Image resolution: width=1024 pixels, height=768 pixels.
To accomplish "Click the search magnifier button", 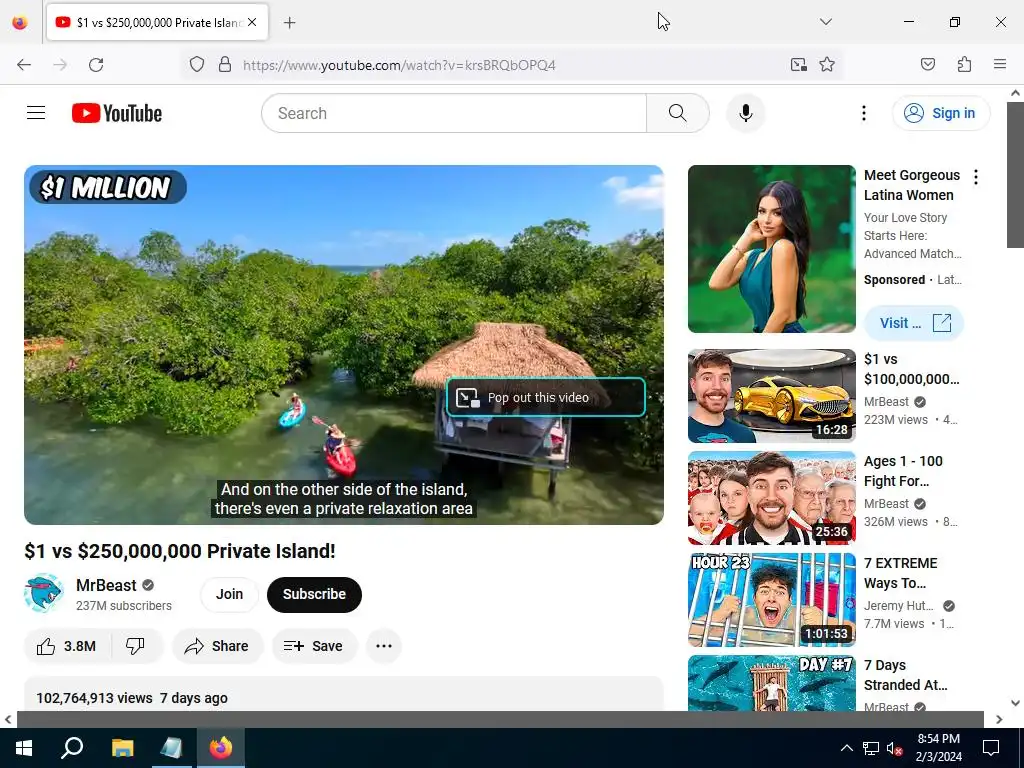I will 677,113.
